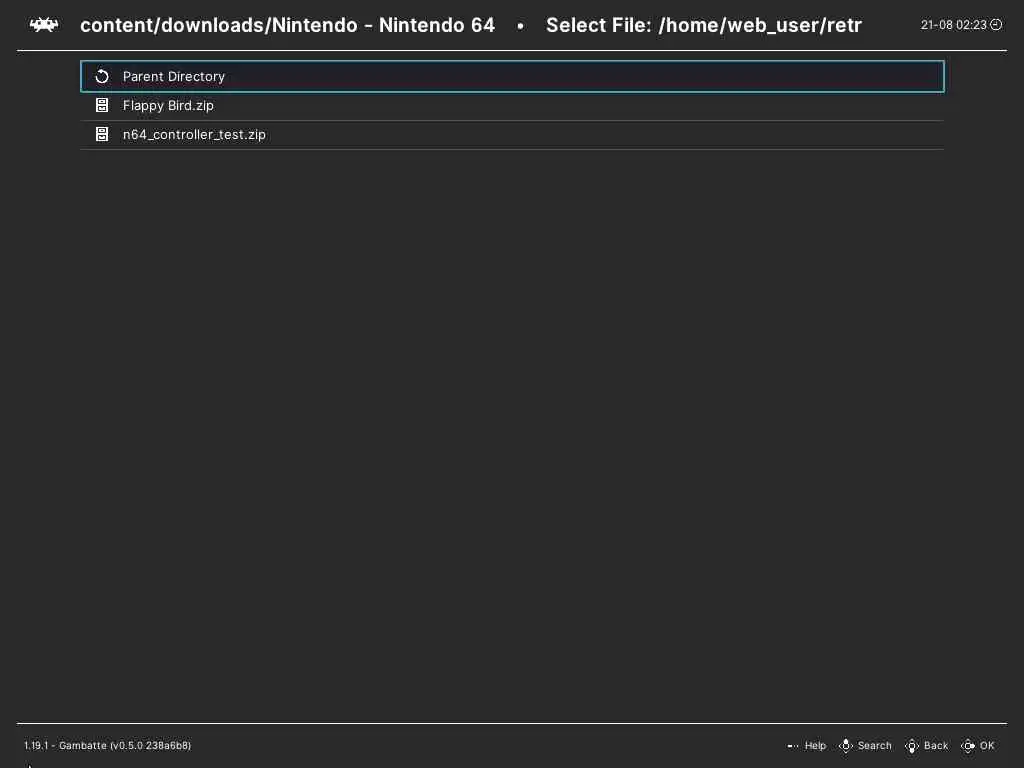Screen dimensions: 1024x768
Task: Click the archive icon beside n64_controller_test.zip
Action: click(102, 134)
